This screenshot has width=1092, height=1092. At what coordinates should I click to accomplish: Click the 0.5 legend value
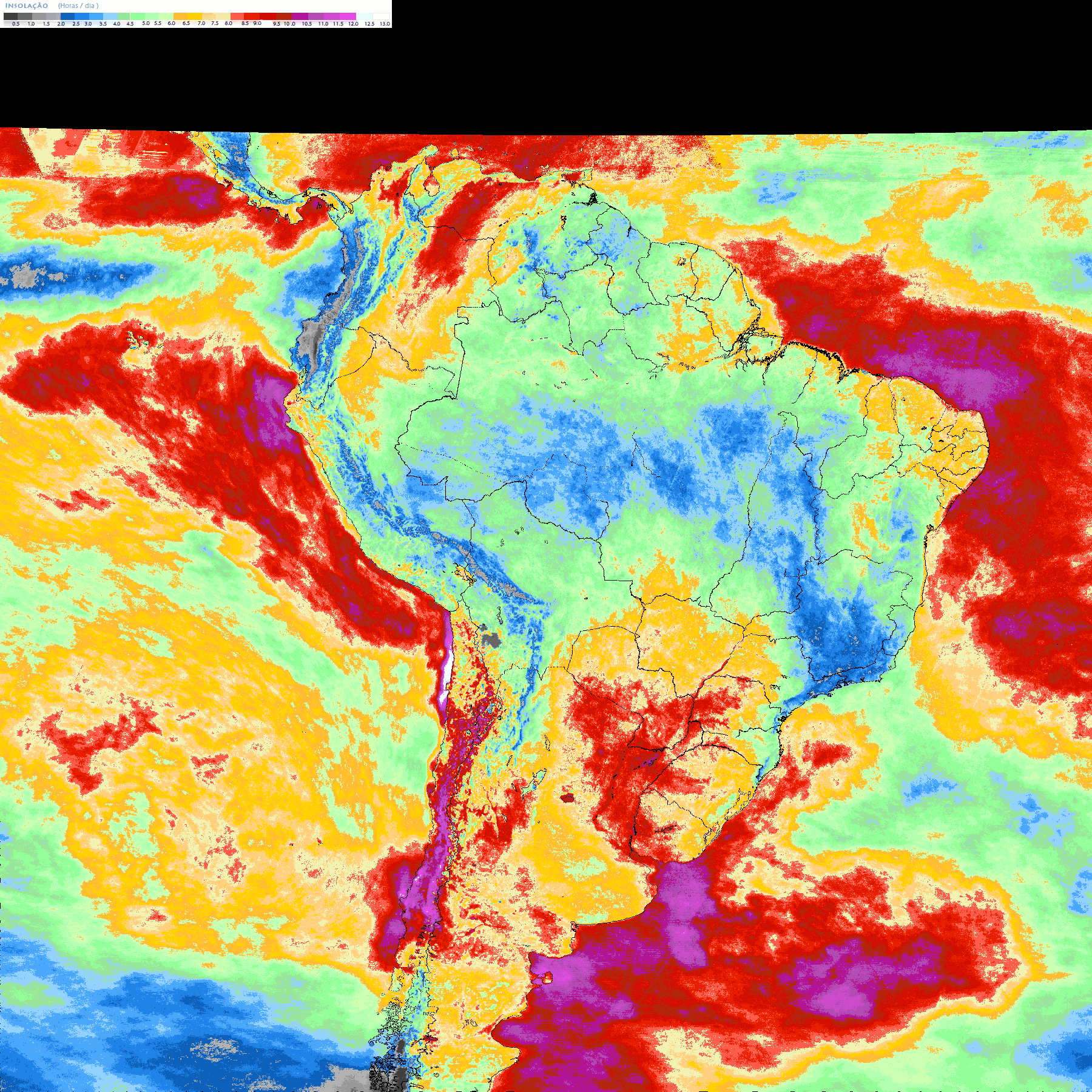(16, 24)
